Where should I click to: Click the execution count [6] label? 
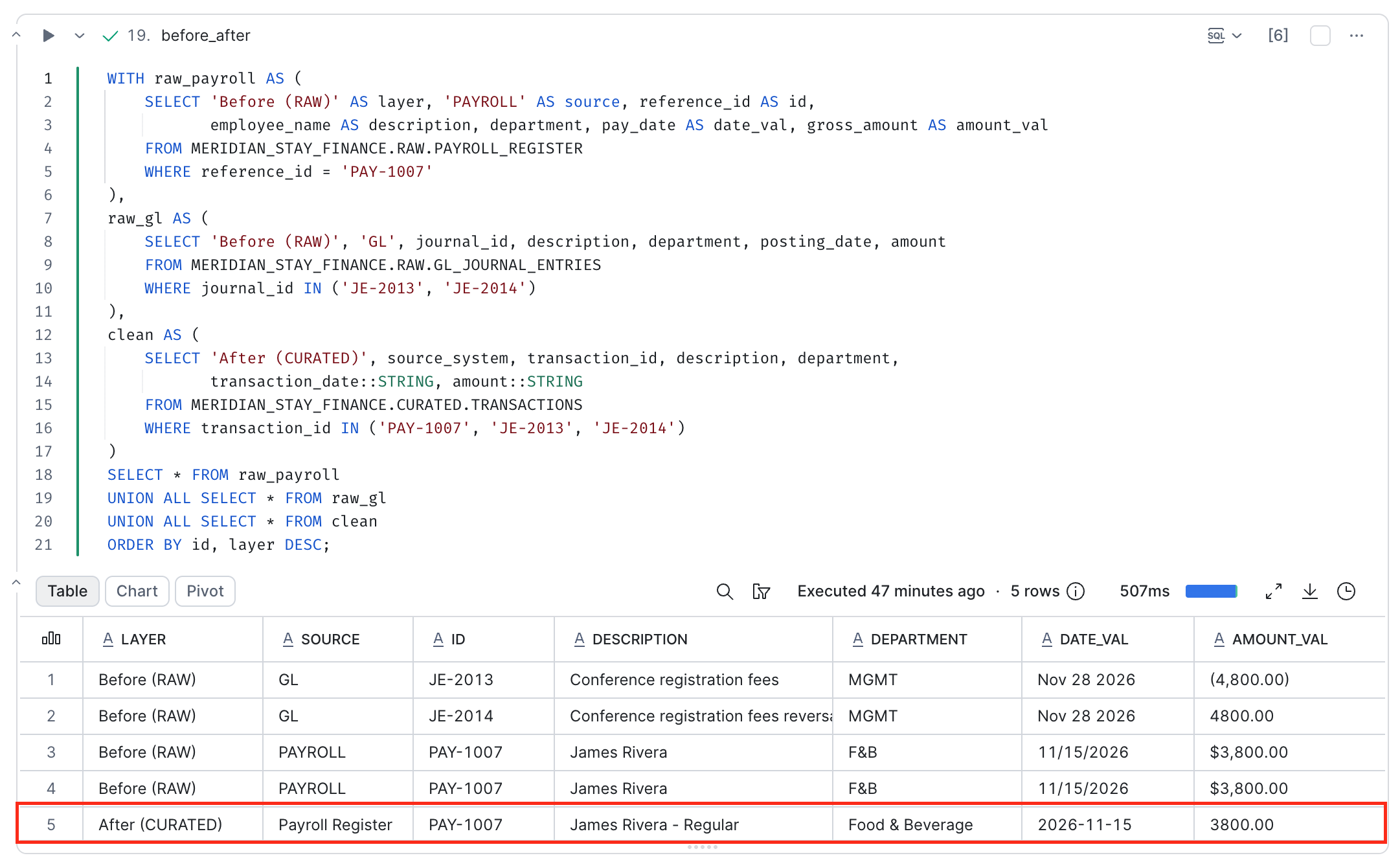[x=1278, y=35]
